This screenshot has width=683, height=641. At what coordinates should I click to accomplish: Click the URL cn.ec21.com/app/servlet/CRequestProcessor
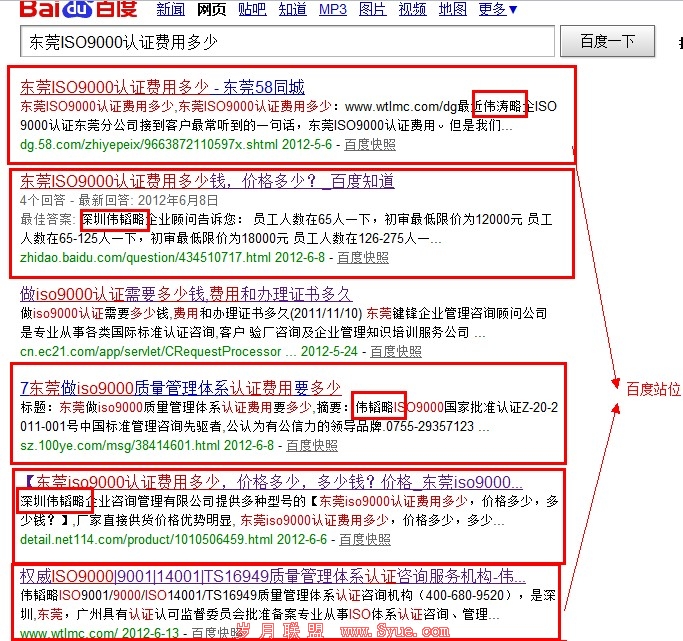[151, 351]
